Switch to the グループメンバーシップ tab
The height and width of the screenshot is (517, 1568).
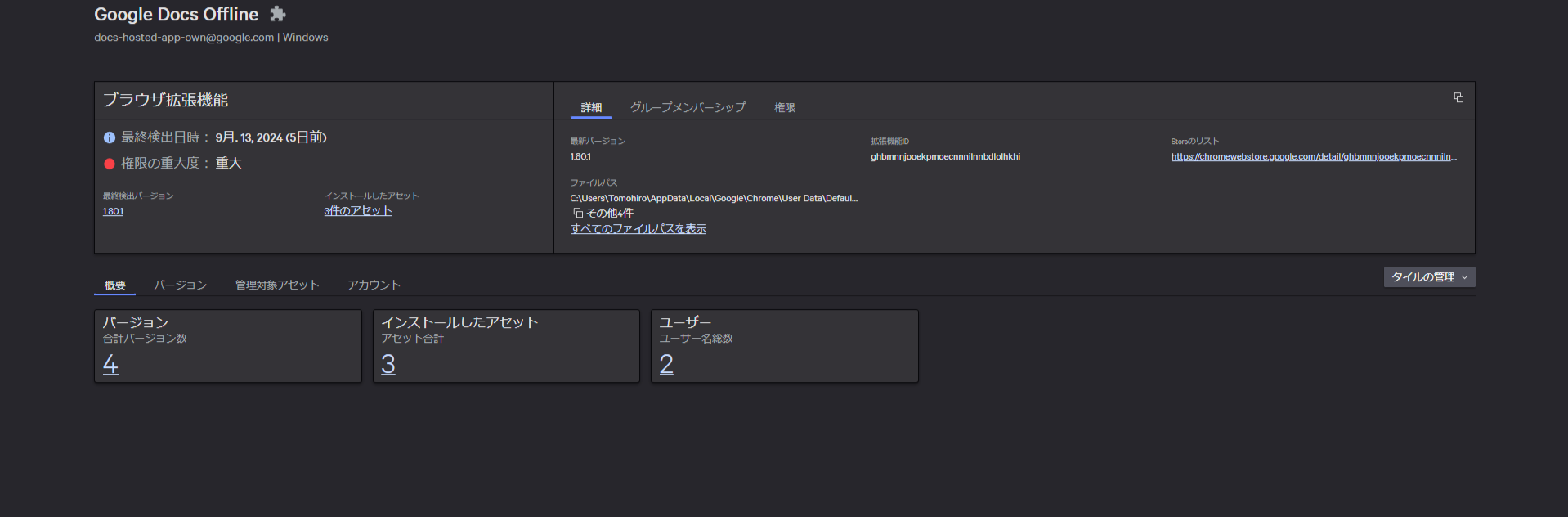click(688, 107)
